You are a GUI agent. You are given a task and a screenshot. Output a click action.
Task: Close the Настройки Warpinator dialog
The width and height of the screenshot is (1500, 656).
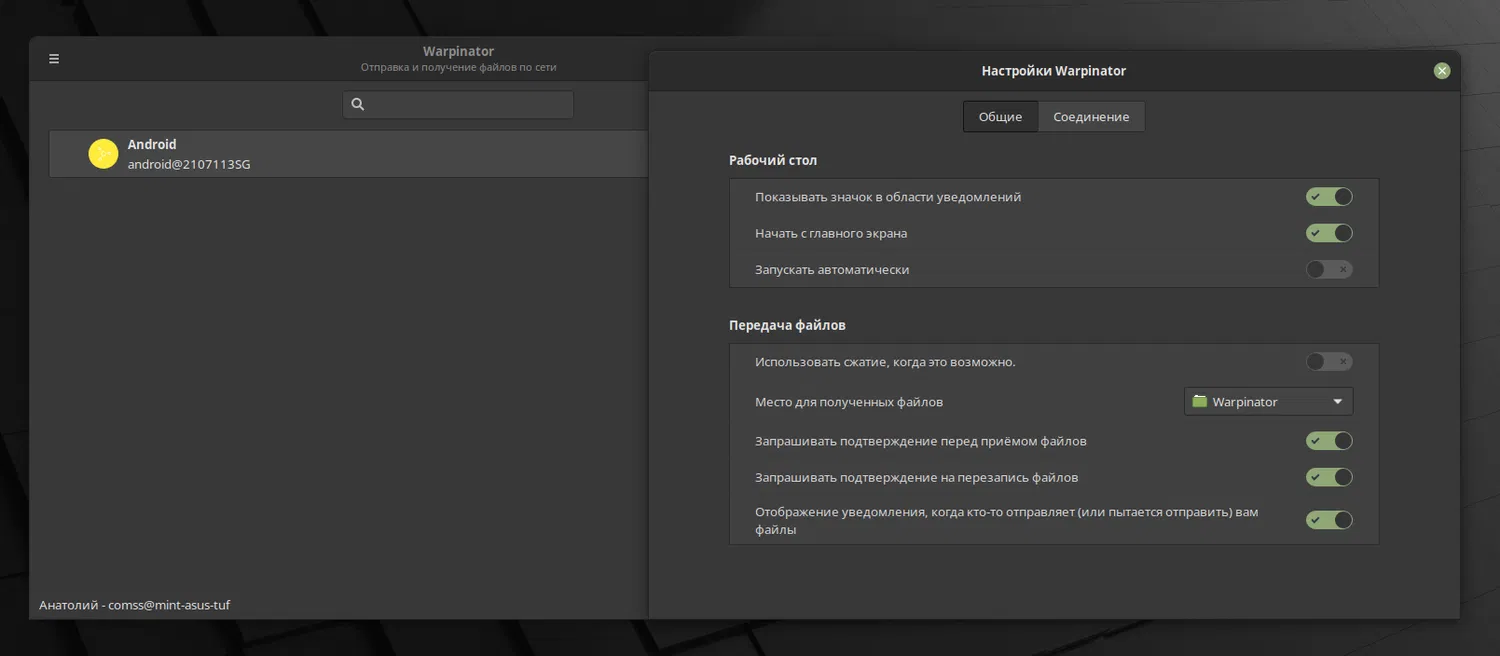1441,71
